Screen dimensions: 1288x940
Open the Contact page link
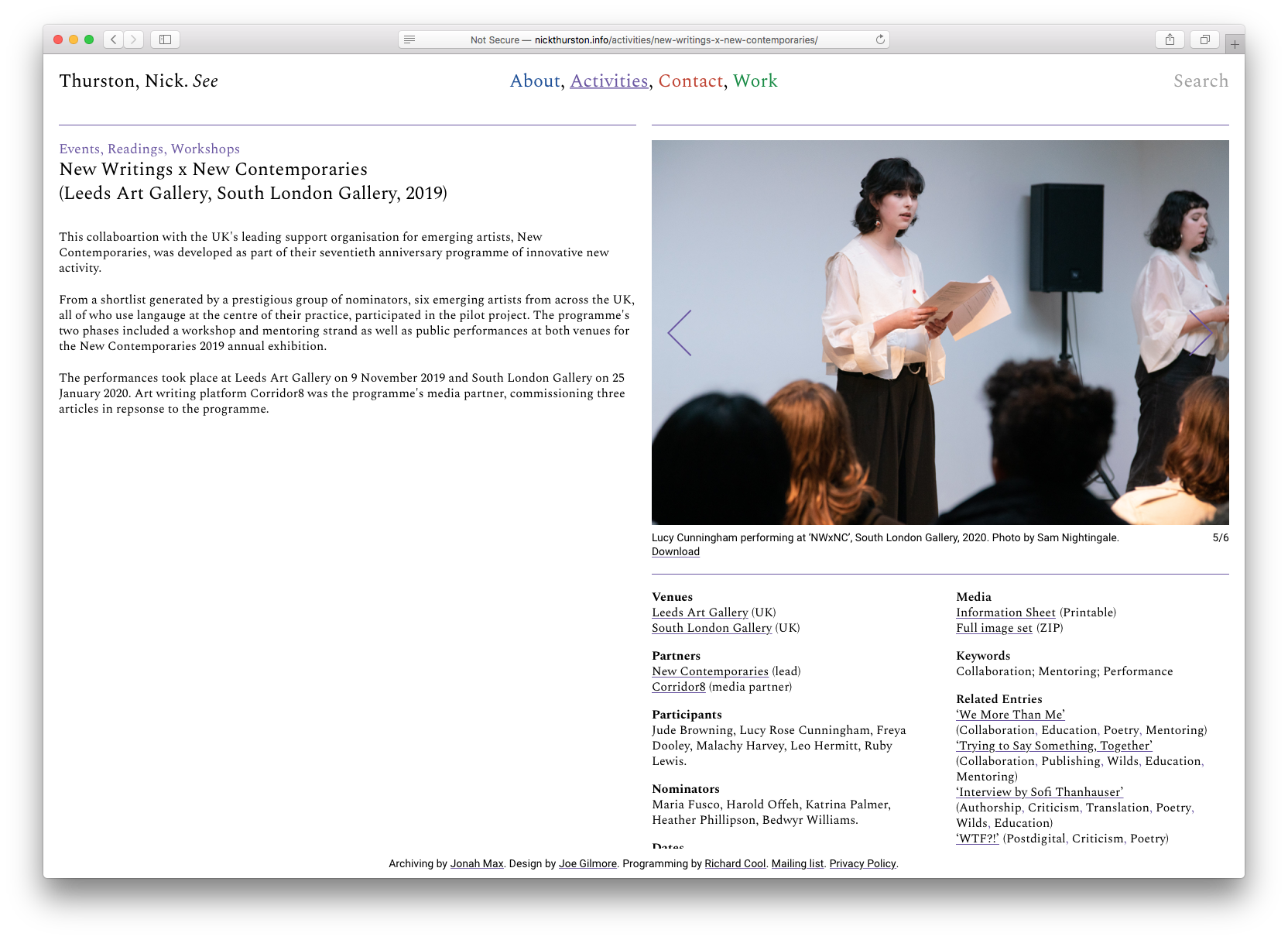point(690,81)
